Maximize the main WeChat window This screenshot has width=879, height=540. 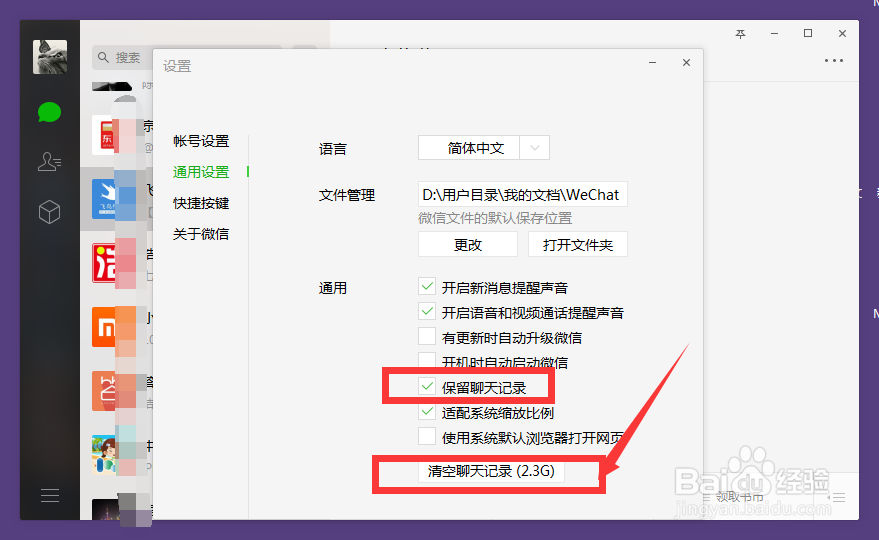tap(808, 34)
